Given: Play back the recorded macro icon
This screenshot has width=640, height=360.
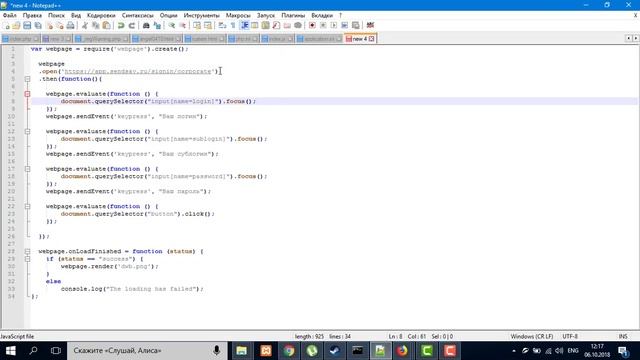Looking at the screenshot, I should click(333, 25).
